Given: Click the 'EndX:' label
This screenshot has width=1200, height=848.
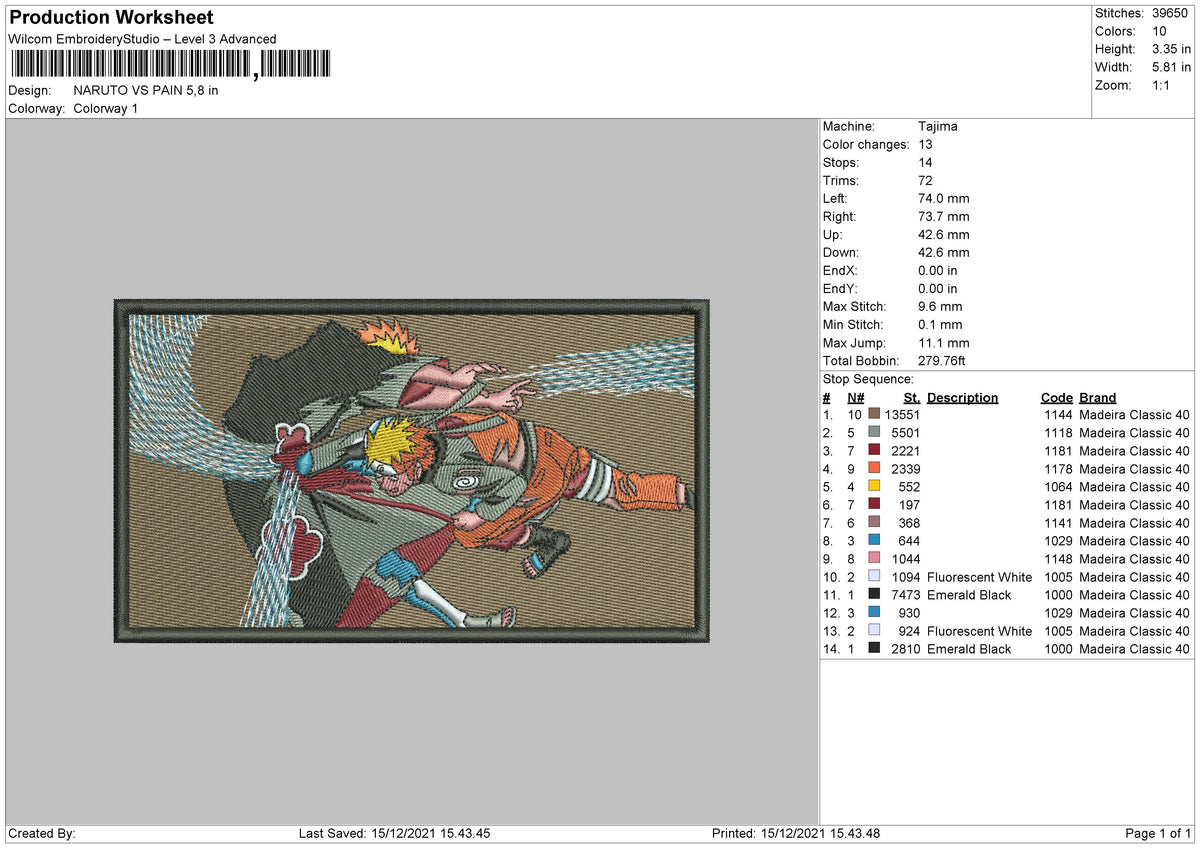Looking at the screenshot, I should click(x=840, y=271).
